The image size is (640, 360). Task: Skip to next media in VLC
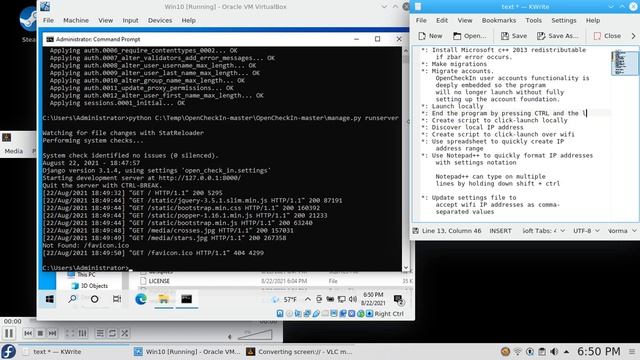[x=52, y=333]
